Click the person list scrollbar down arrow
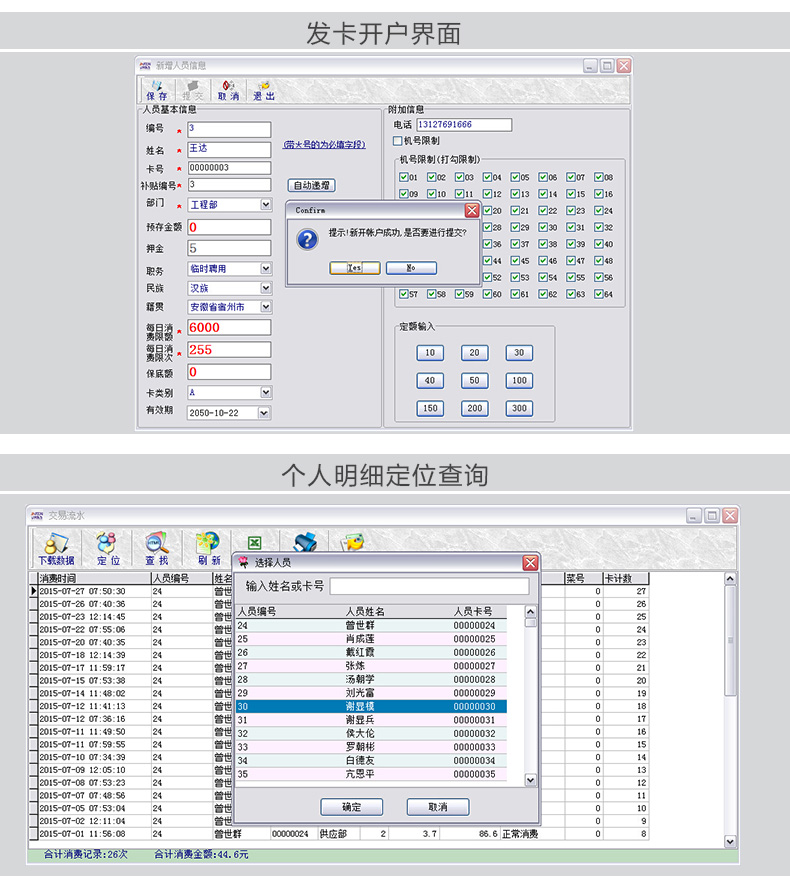This screenshot has width=790, height=886. [x=531, y=780]
